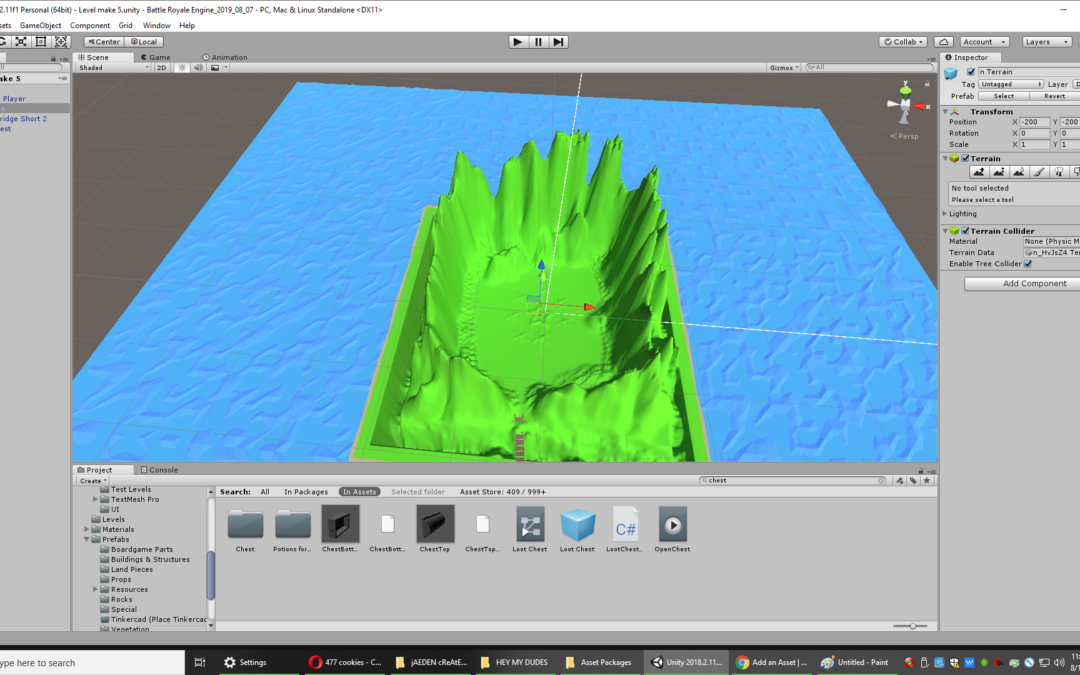
Task: Open the Untagged tag dropdown
Action: coord(1011,84)
